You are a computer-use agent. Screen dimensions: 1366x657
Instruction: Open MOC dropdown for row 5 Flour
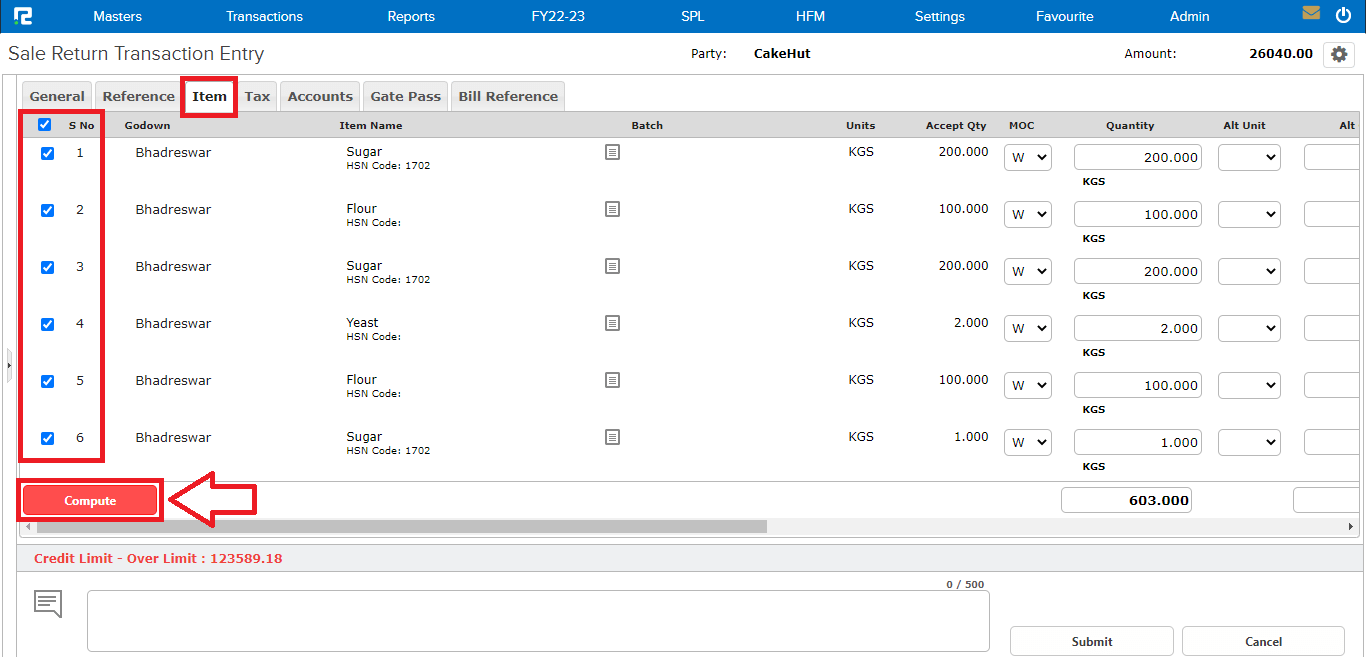[1027, 386]
